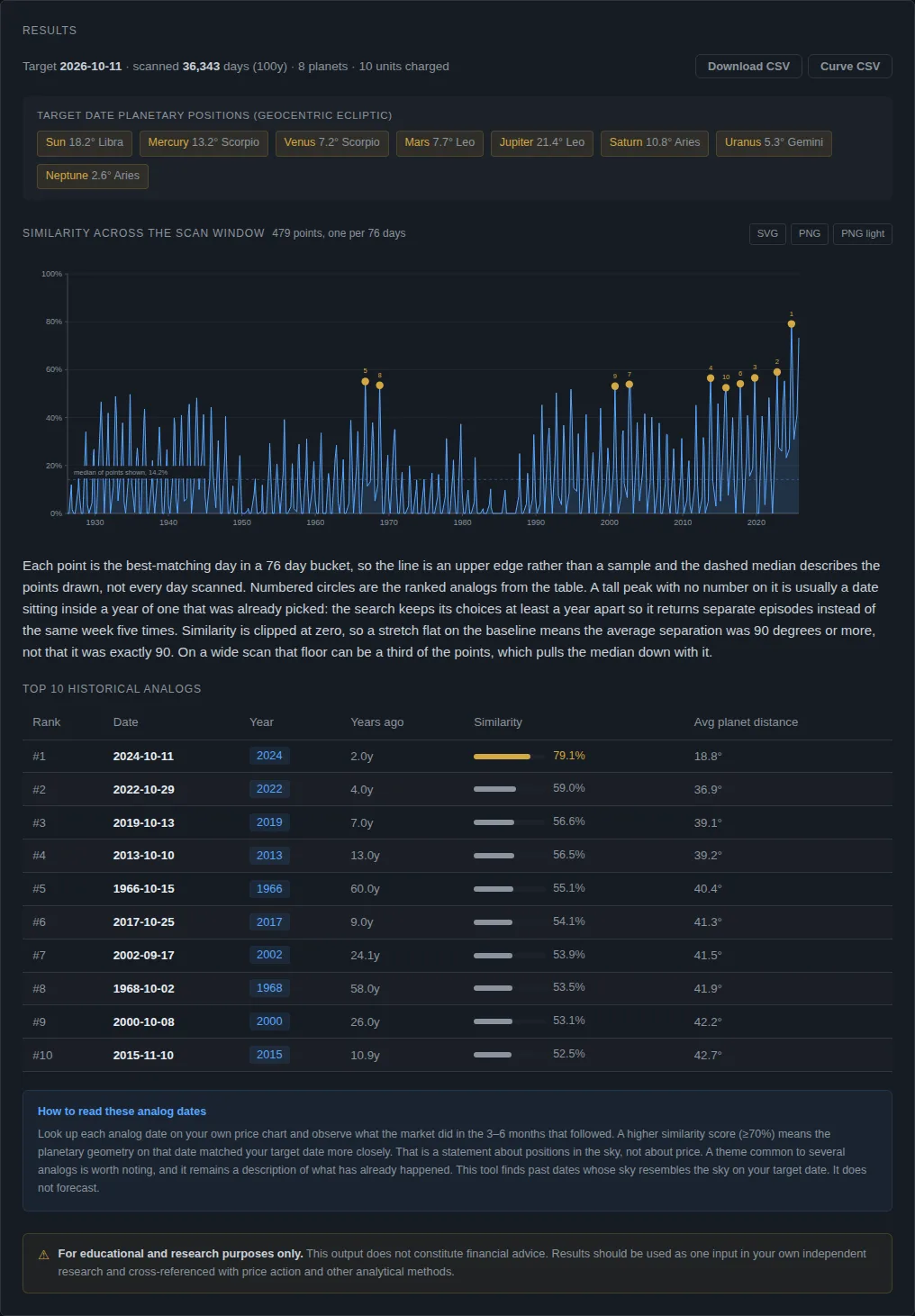Viewport: 915px width, 1316px height.
Task: Follow the 2019 year badge
Action: [269, 822]
